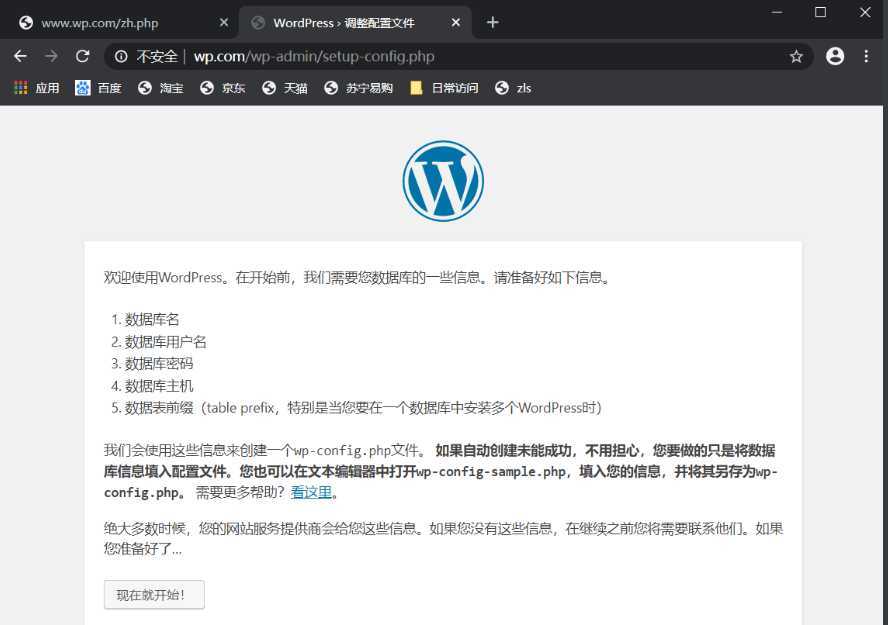
Task: Open the 京东 bookmark
Action: [x=223, y=88]
